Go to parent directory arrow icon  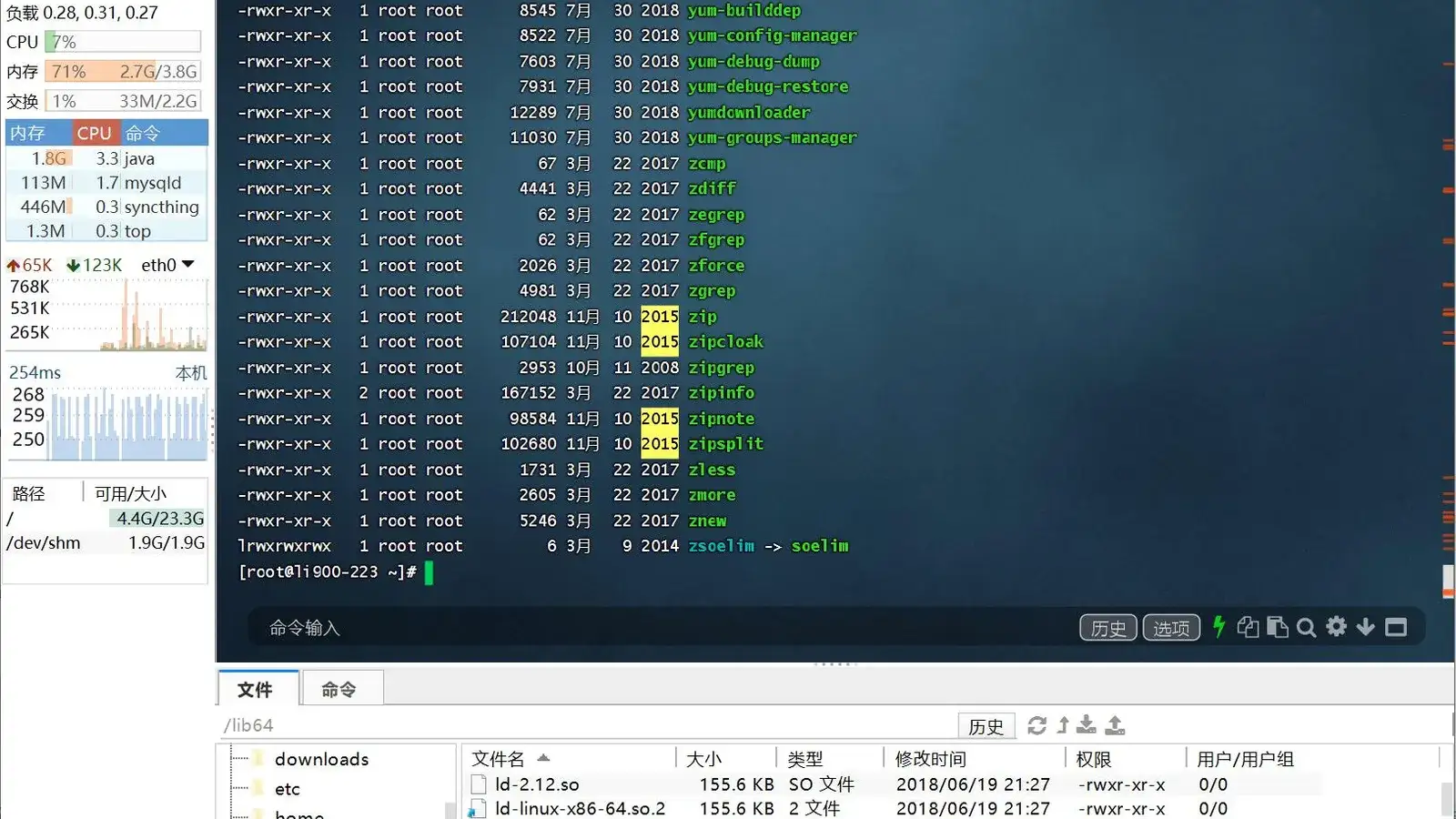pos(1063,725)
